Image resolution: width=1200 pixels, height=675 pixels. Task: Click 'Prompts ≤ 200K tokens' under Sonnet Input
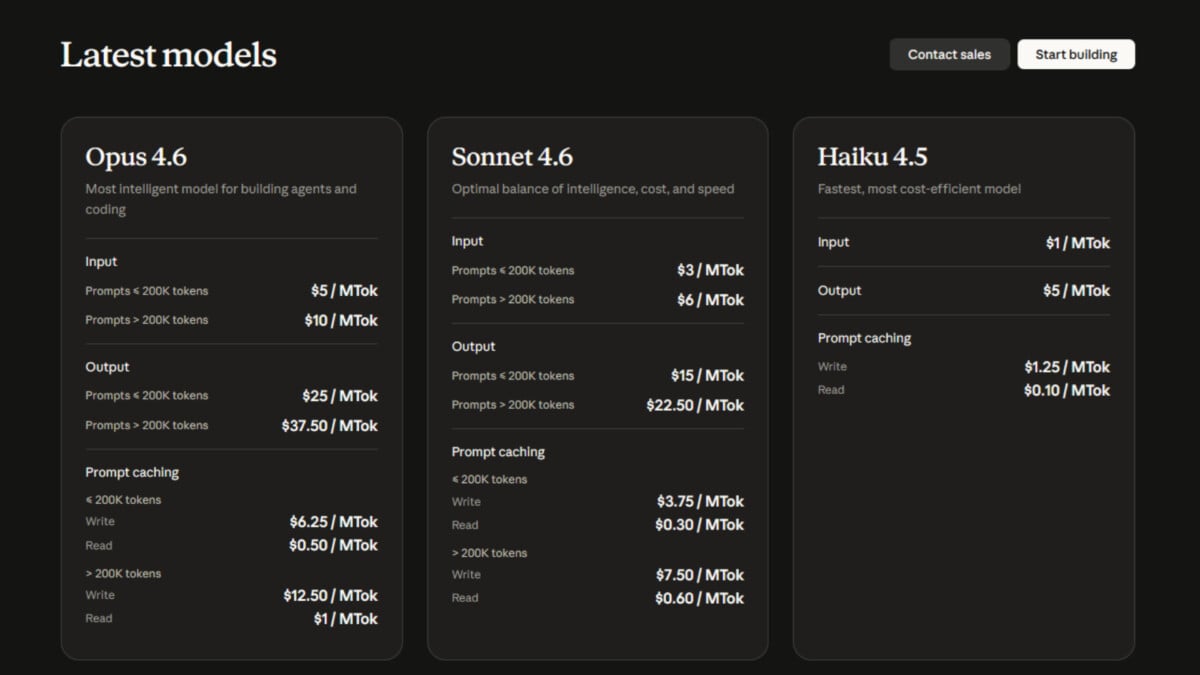point(513,270)
